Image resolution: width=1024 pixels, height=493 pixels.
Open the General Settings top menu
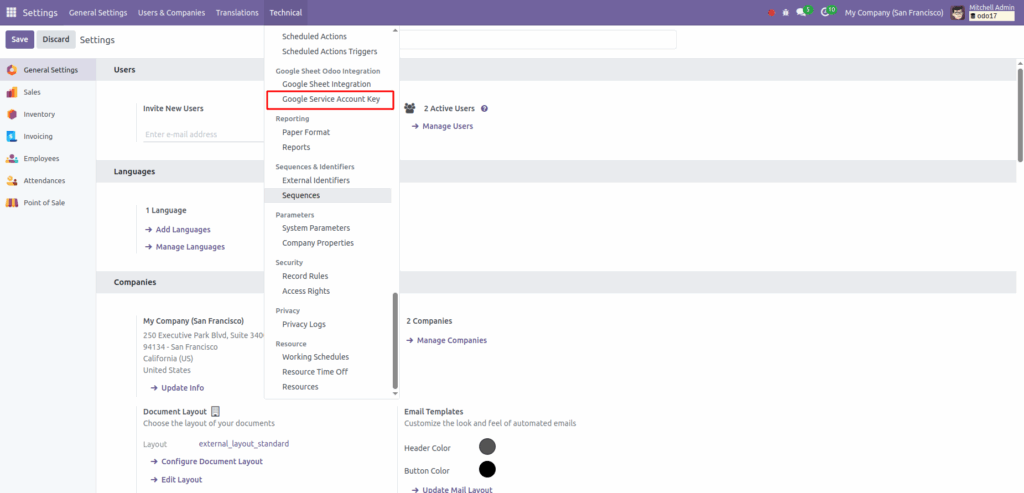[98, 12]
